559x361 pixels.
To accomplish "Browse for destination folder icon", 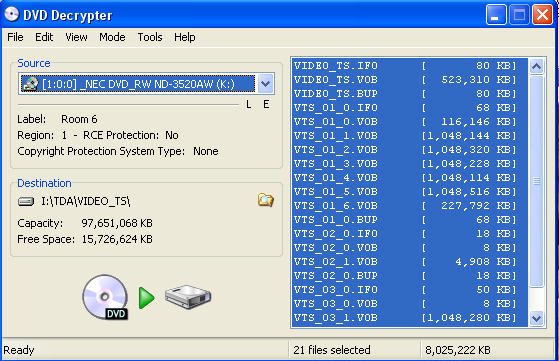I will tap(266, 200).
